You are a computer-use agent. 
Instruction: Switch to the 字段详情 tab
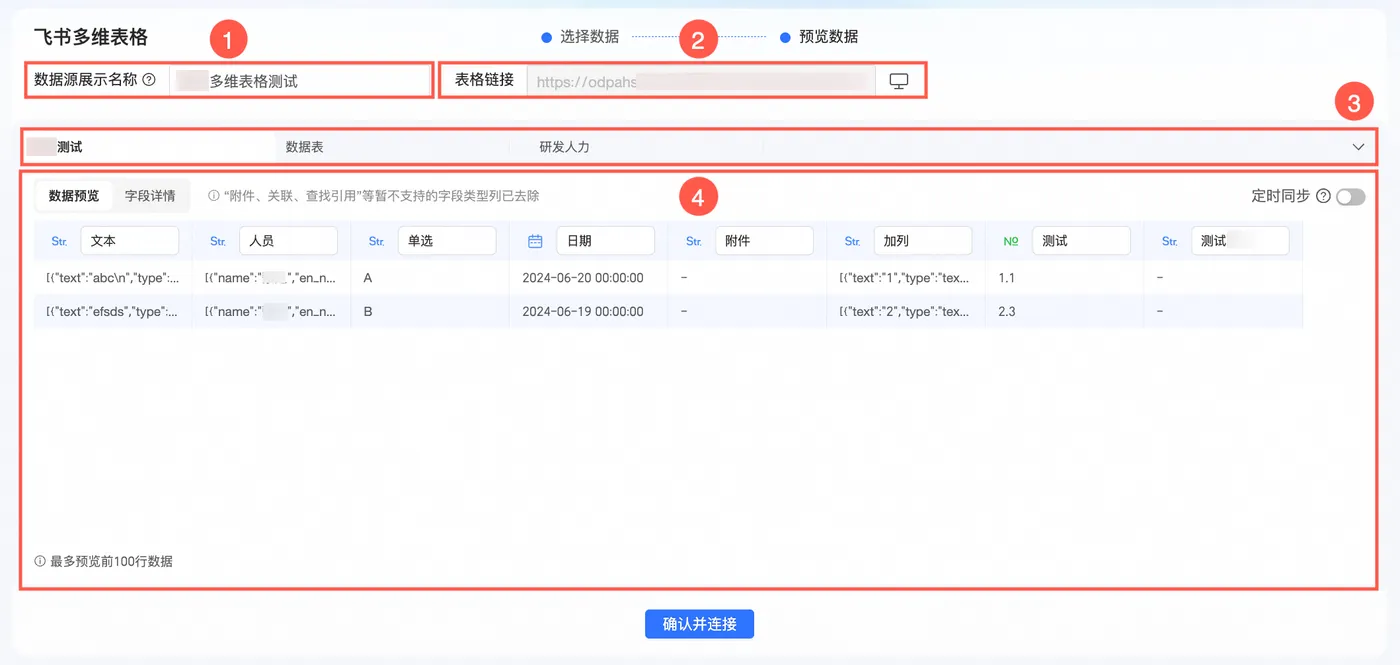tap(150, 196)
